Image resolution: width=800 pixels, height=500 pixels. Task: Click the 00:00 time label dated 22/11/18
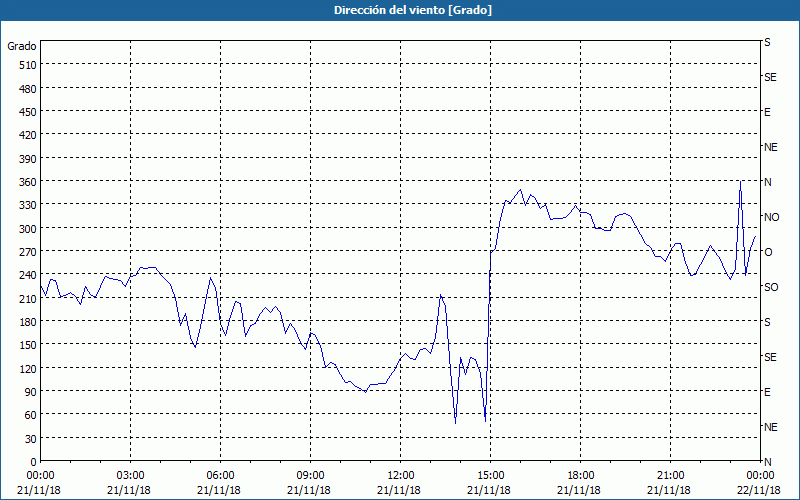click(760, 476)
